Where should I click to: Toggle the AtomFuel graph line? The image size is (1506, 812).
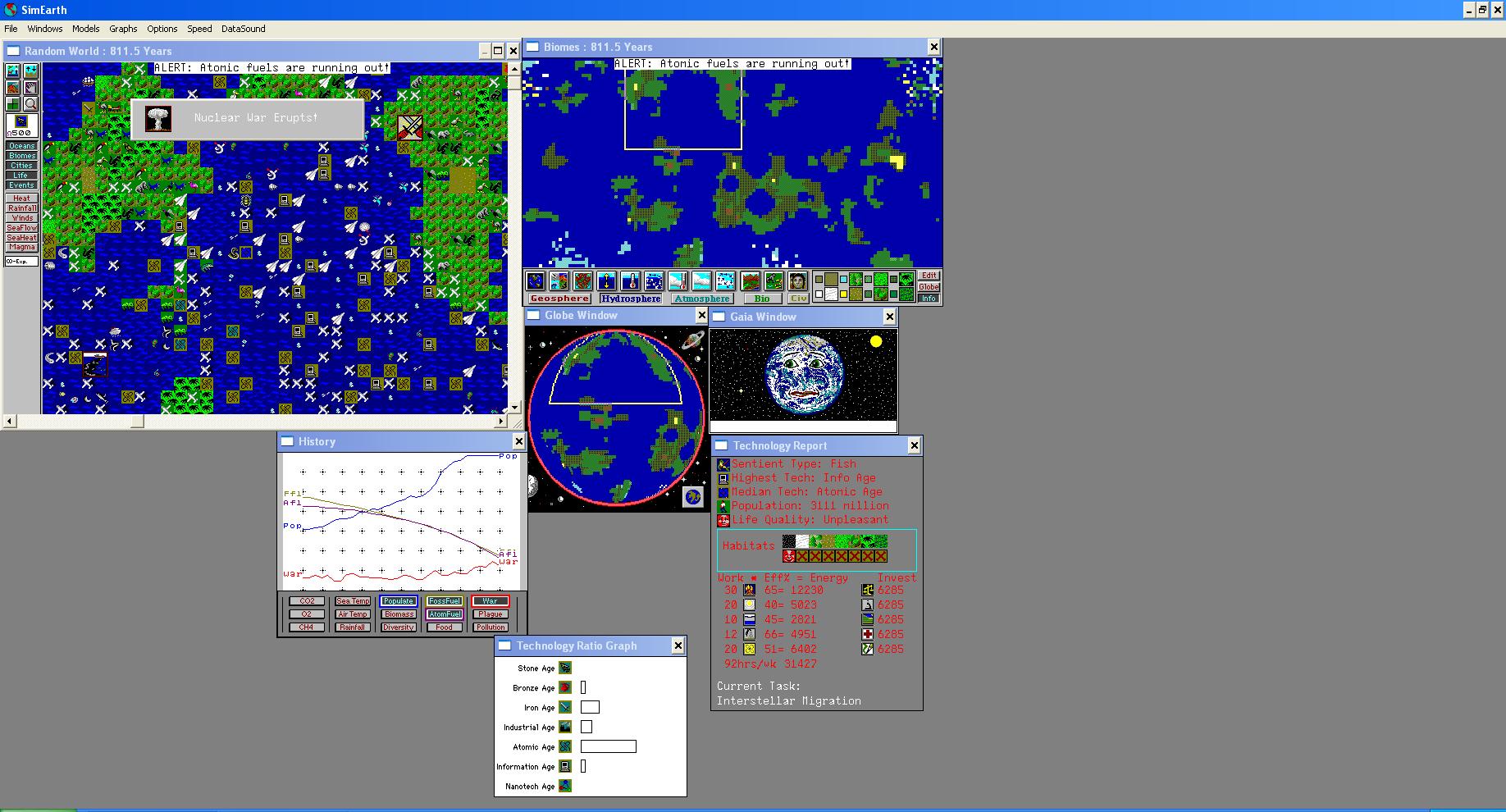445,614
